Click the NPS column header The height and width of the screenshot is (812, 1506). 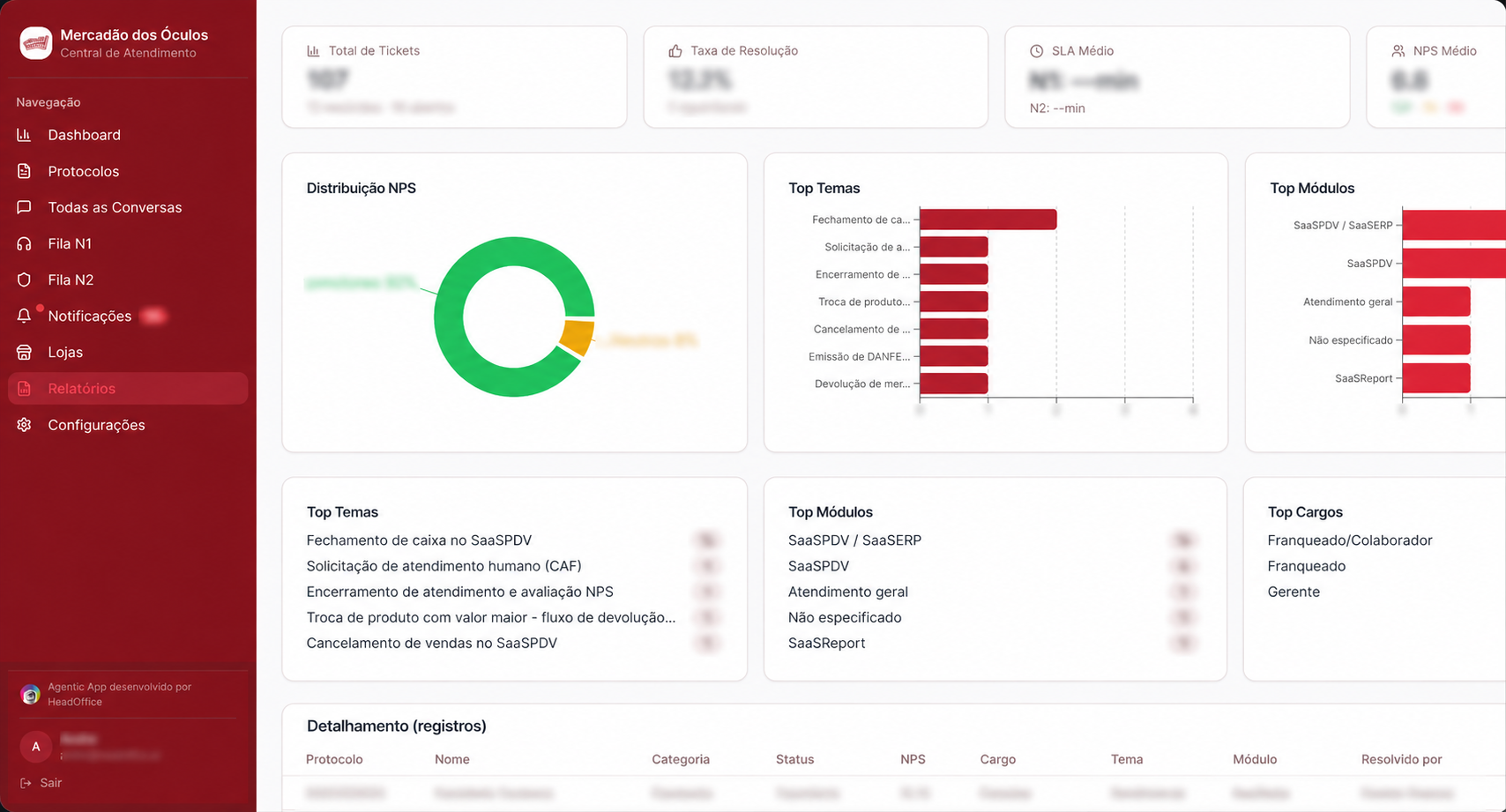pyautogui.click(x=913, y=759)
